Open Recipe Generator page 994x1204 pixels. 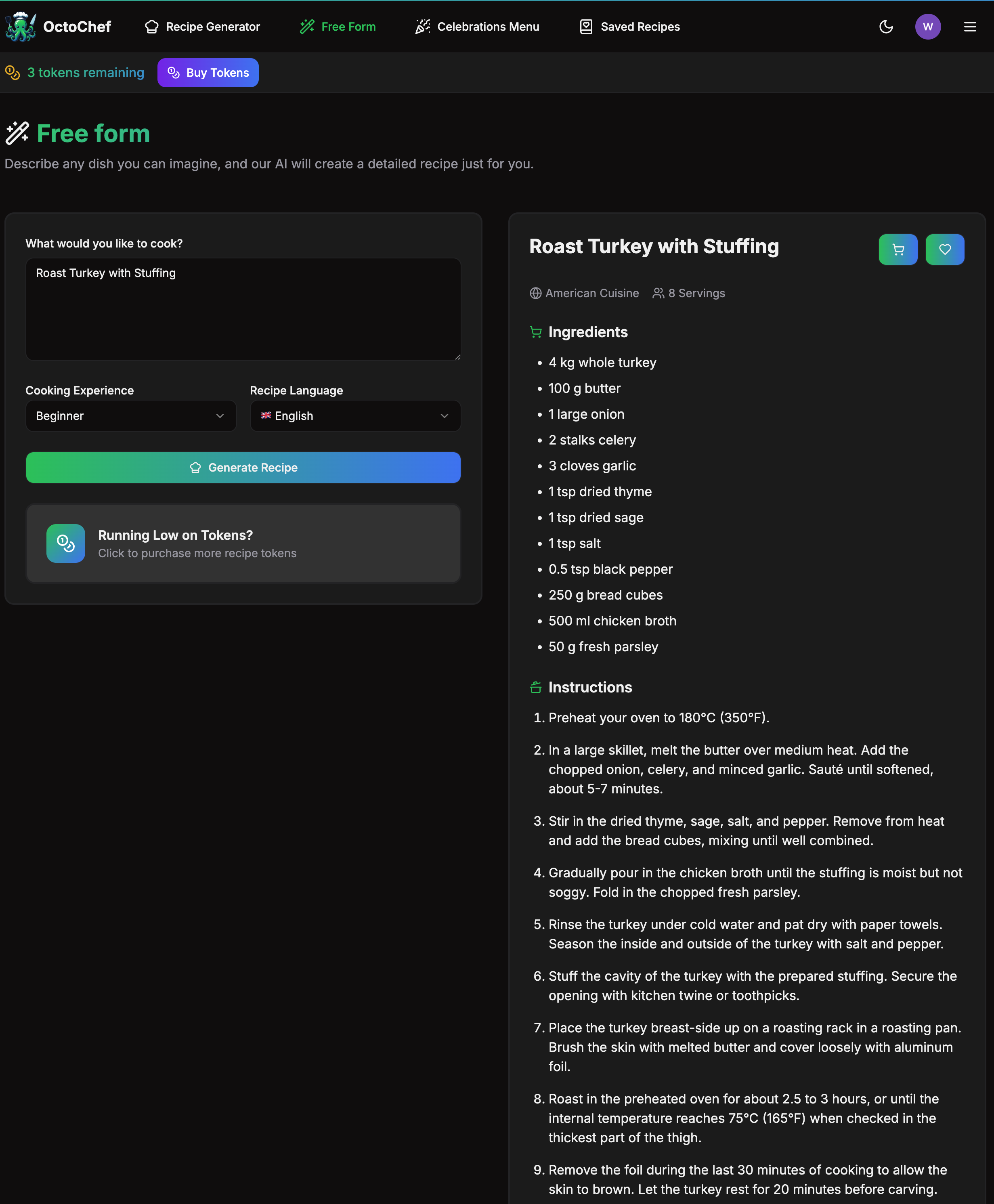(203, 27)
